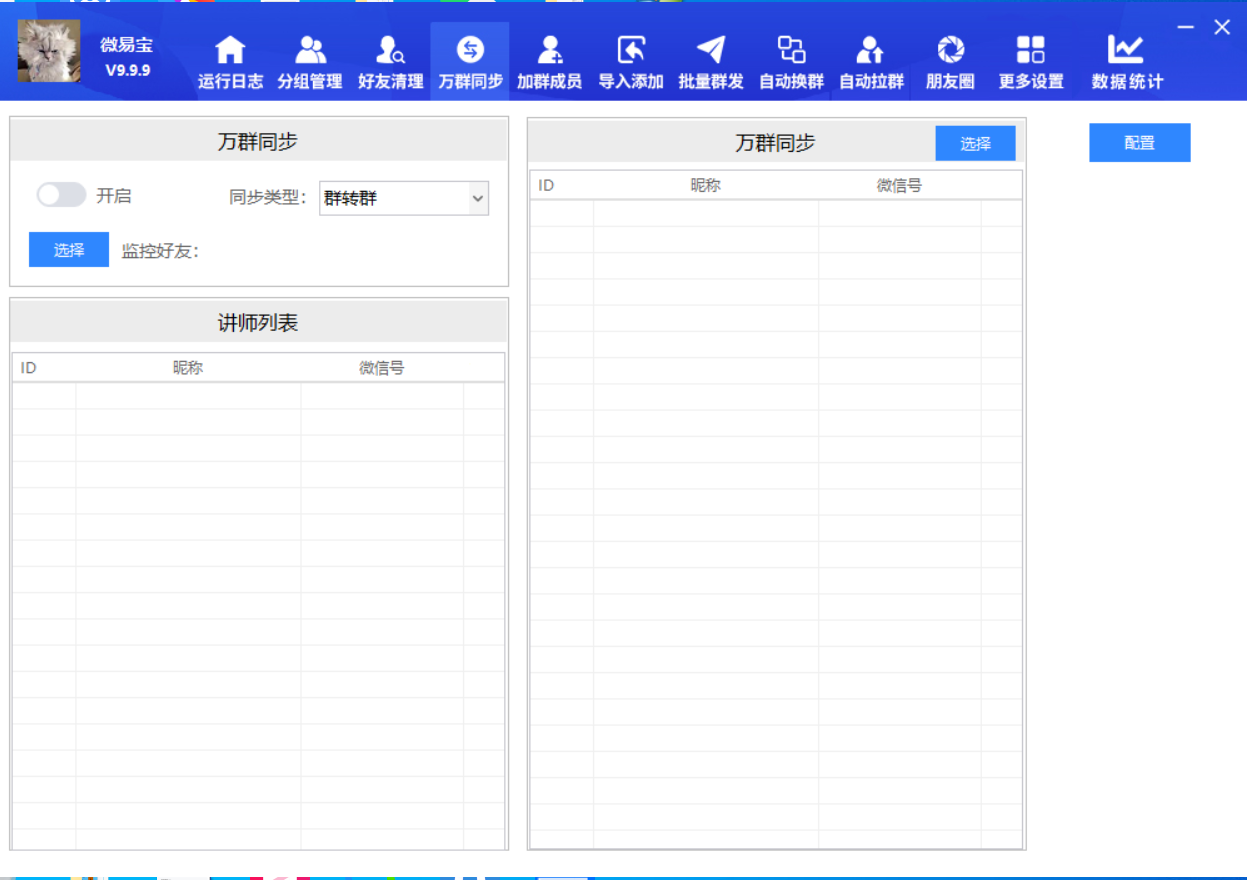This screenshot has width=1247, height=880.
Task: Click 昵称 column header in 讲师列表
Action: click(x=188, y=368)
